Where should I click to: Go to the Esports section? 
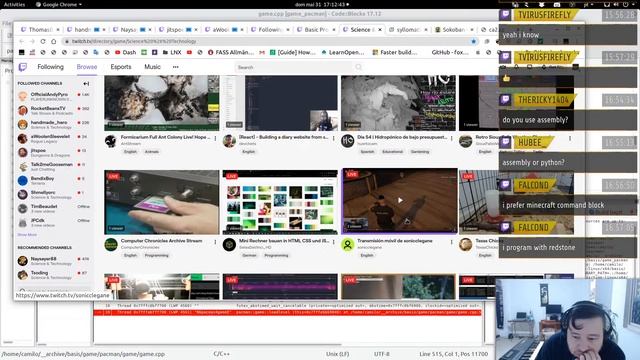coord(121,67)
